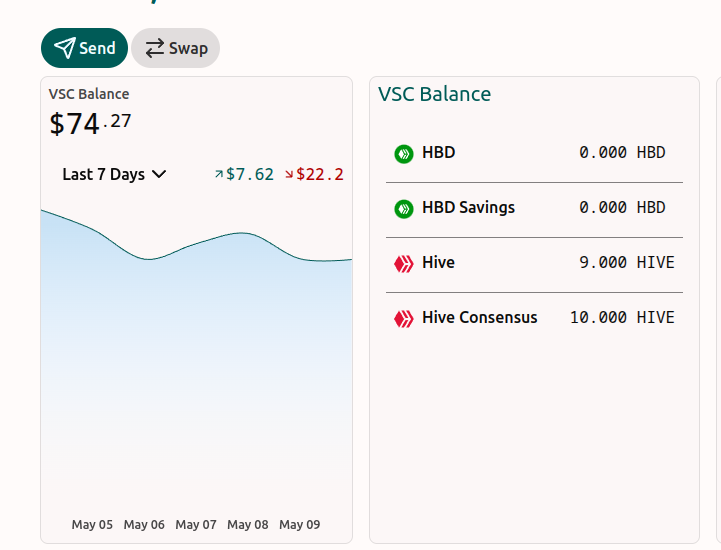Click the 0.000 HBD value in HBD Savings row
The width and height of the screenshot is (721, 550).
click(x=622, y=207)
